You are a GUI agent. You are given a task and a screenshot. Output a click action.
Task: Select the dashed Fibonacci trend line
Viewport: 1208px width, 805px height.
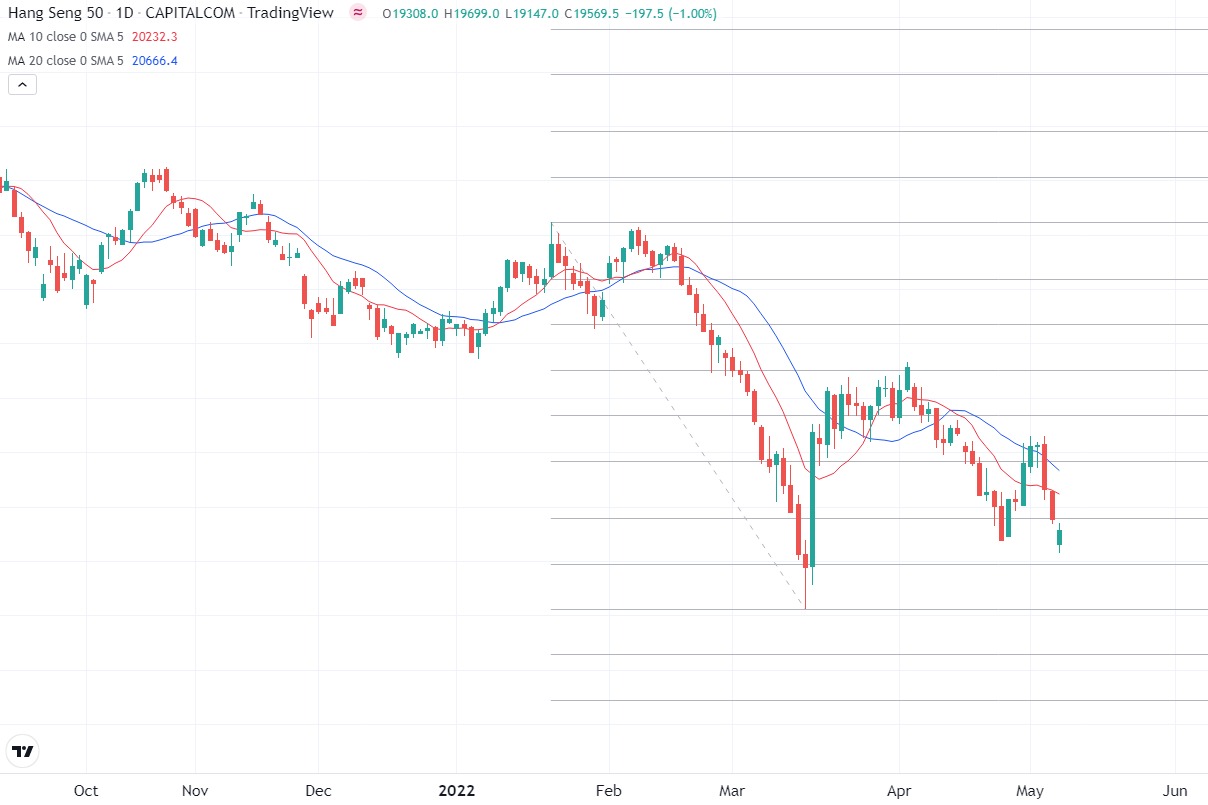680,420
